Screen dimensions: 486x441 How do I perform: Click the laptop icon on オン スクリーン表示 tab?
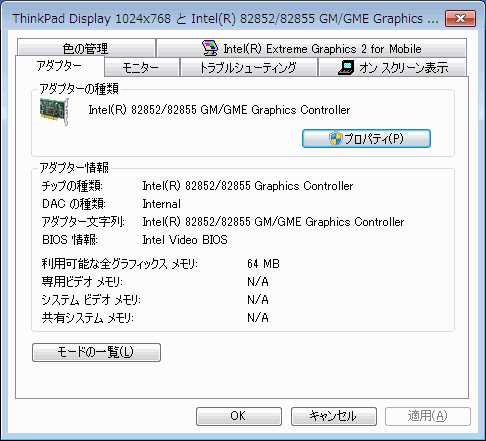coord(346,67)
